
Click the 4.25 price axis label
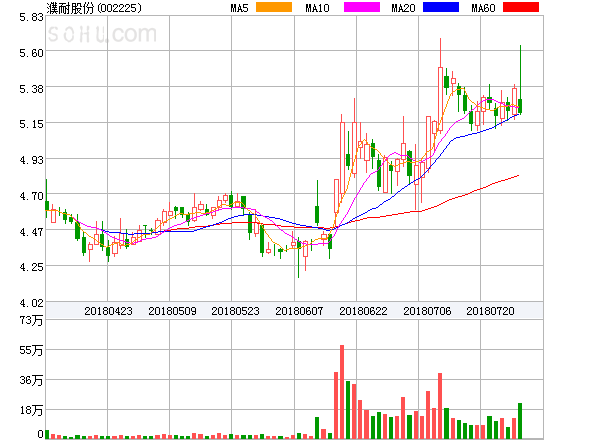[x=31, y=267]
